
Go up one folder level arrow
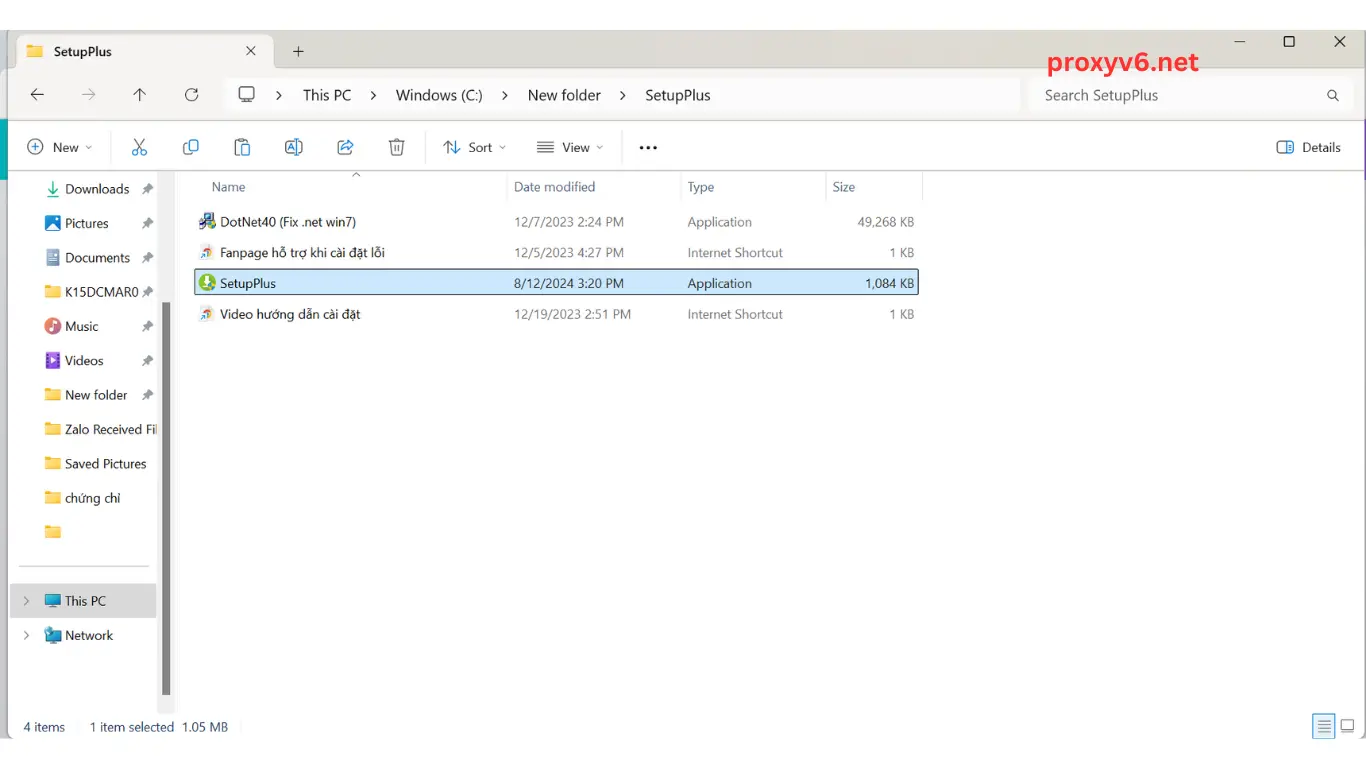140,95
